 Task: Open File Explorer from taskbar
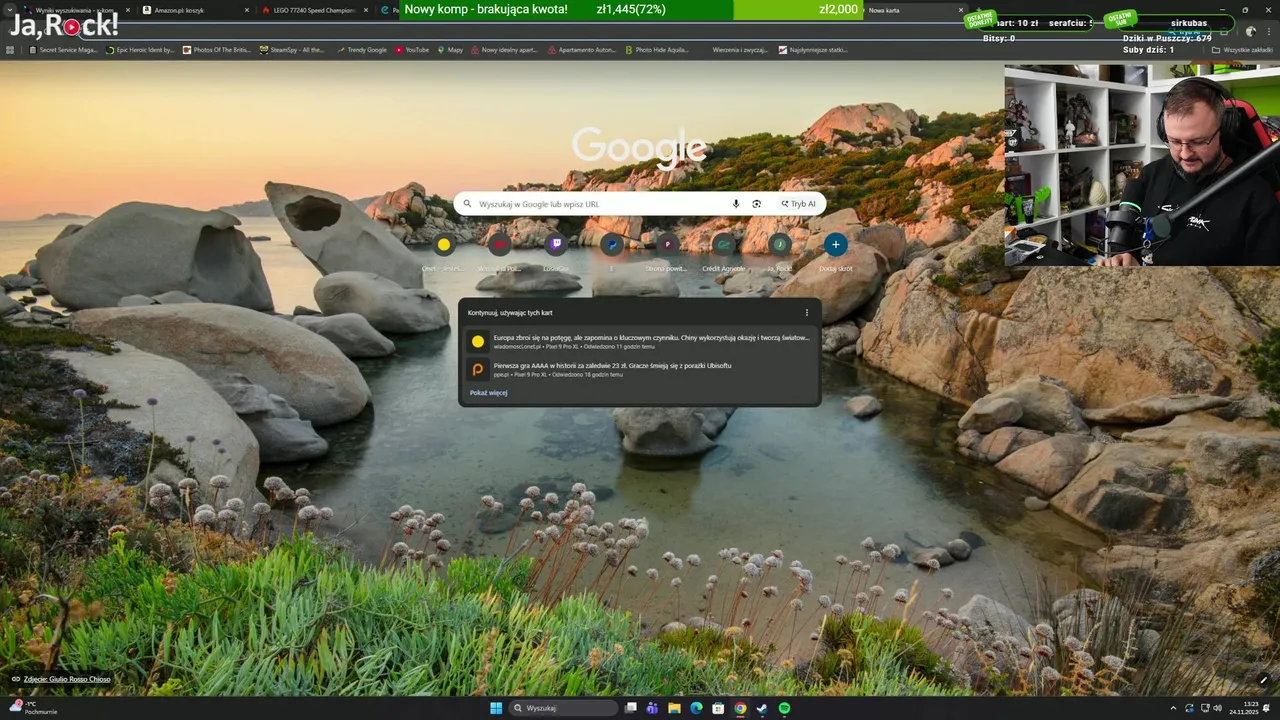coord(675,708)
